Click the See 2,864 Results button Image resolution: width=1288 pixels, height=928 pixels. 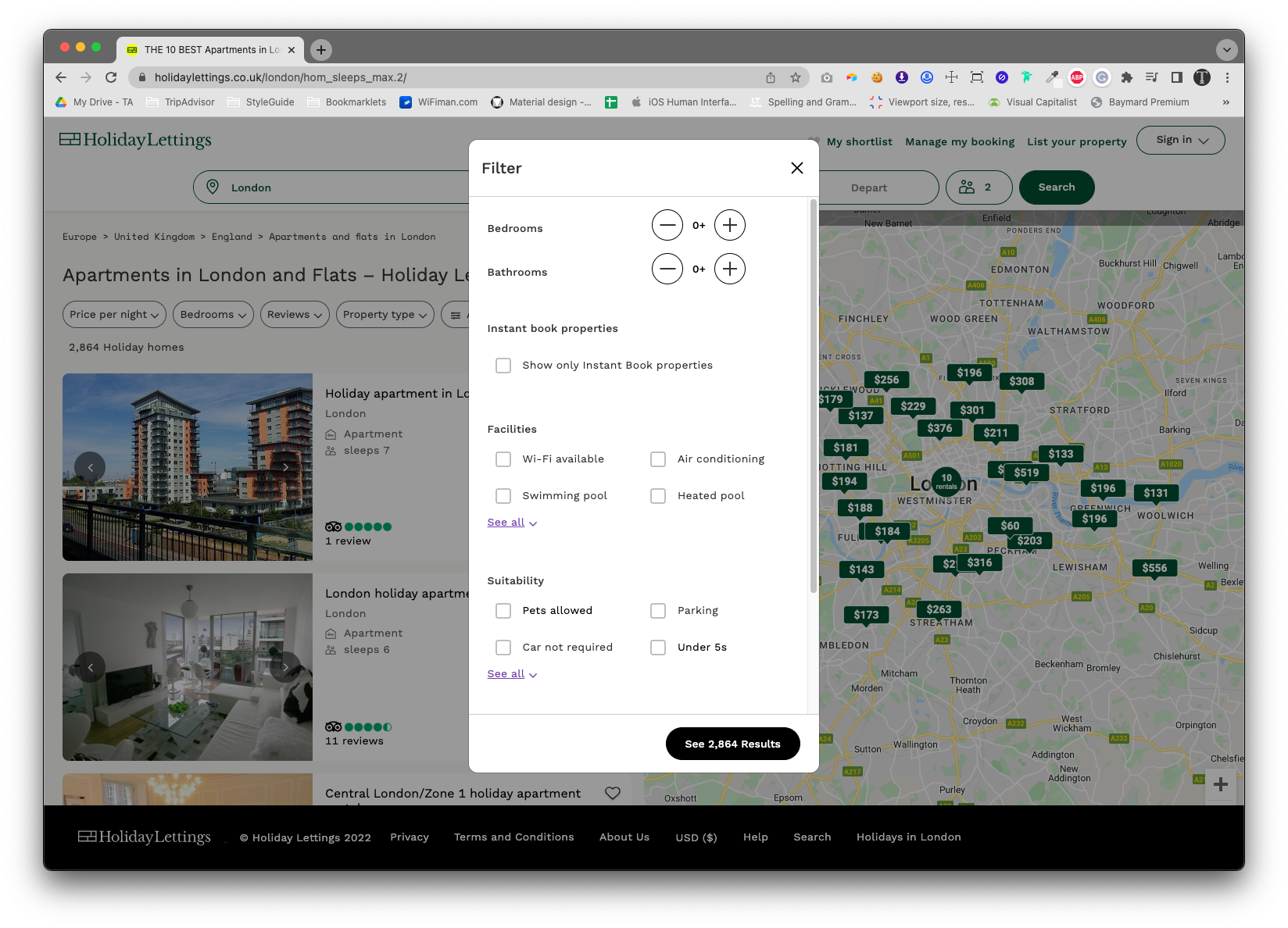point(732,744)
